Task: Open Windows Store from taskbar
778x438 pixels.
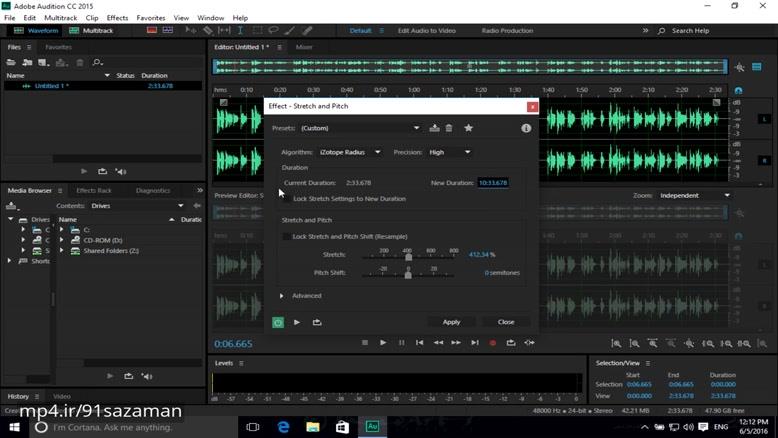Action: coord(342,427)
